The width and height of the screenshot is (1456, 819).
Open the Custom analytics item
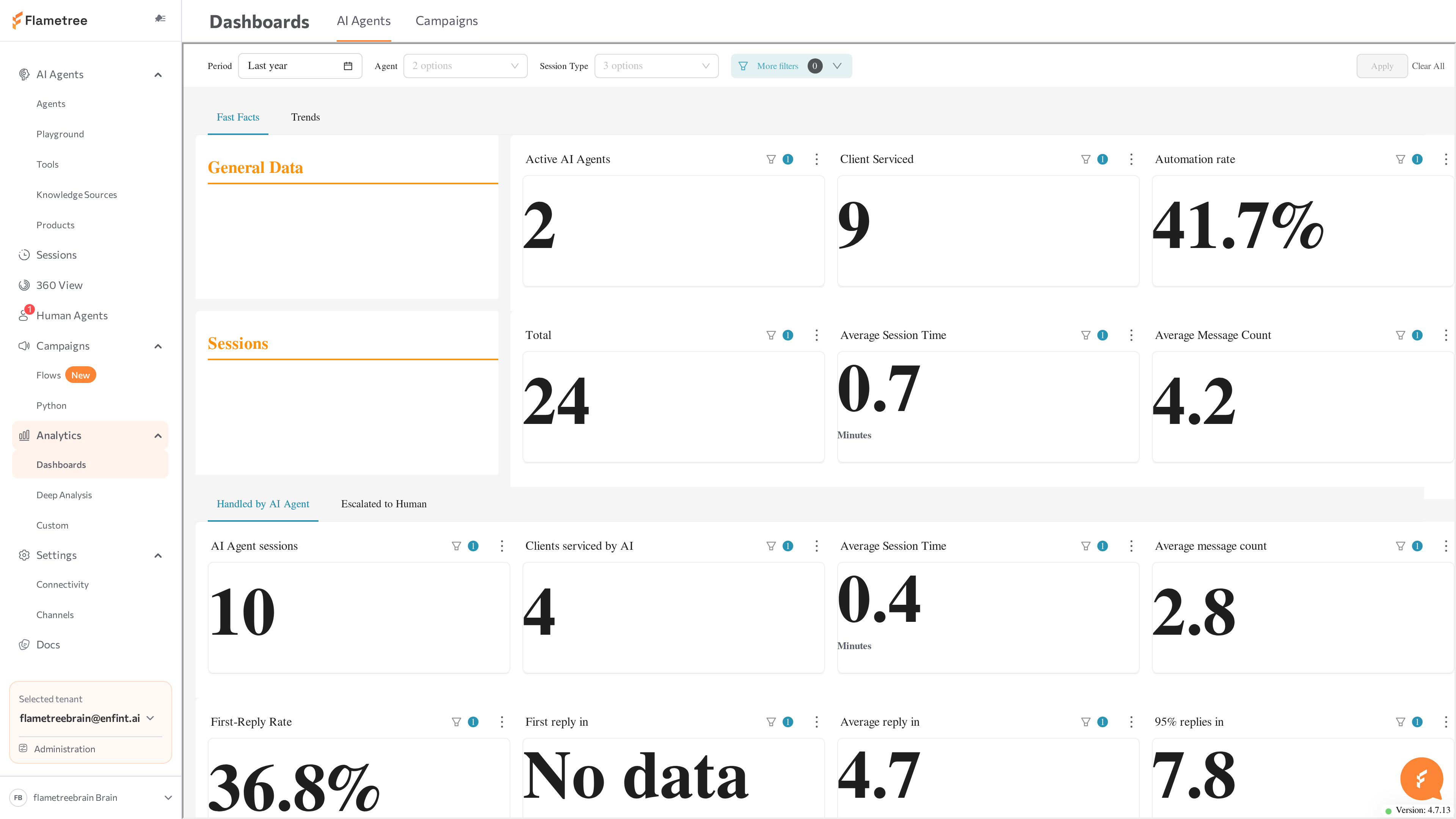click(x=52, y=526)
